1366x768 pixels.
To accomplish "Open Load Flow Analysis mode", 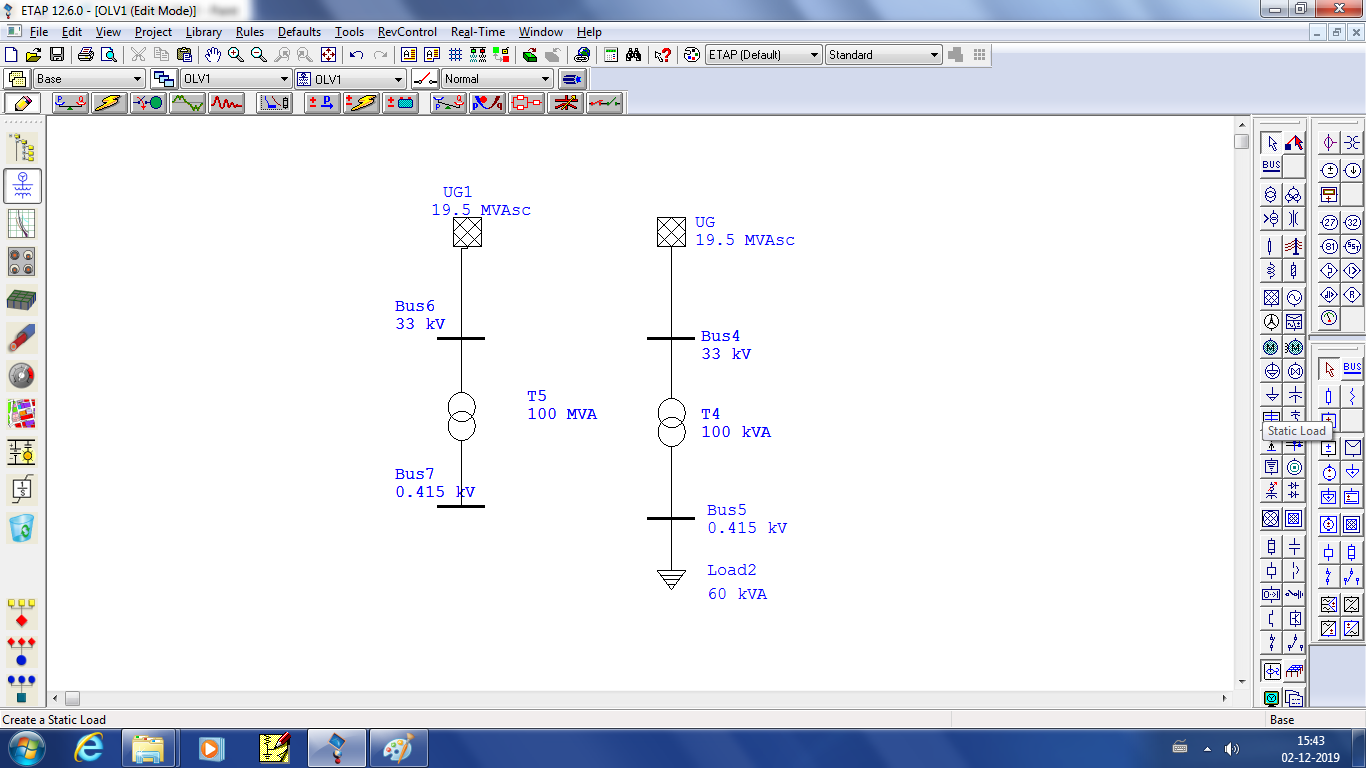I will pos(70,102).
